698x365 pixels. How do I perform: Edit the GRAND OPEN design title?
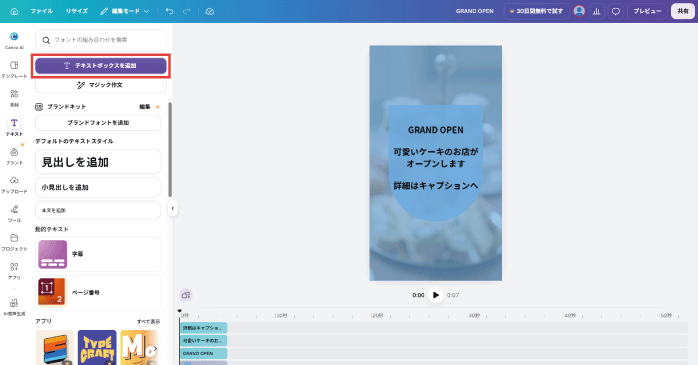click(x=475, y=11)
